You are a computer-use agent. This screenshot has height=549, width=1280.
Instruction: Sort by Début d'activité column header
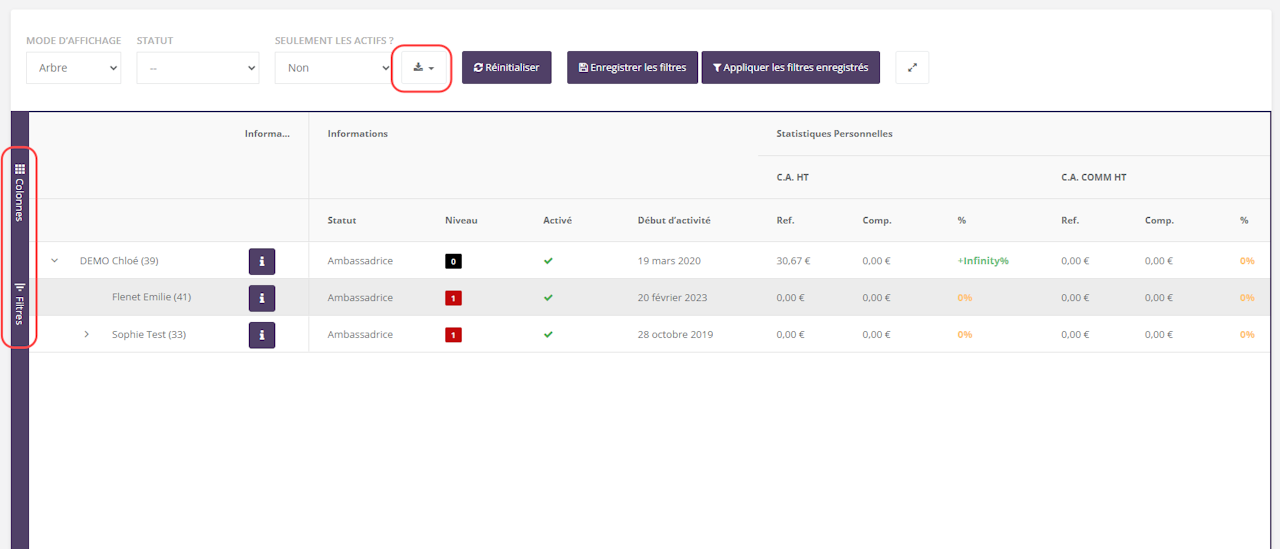[x=676, y=220]
